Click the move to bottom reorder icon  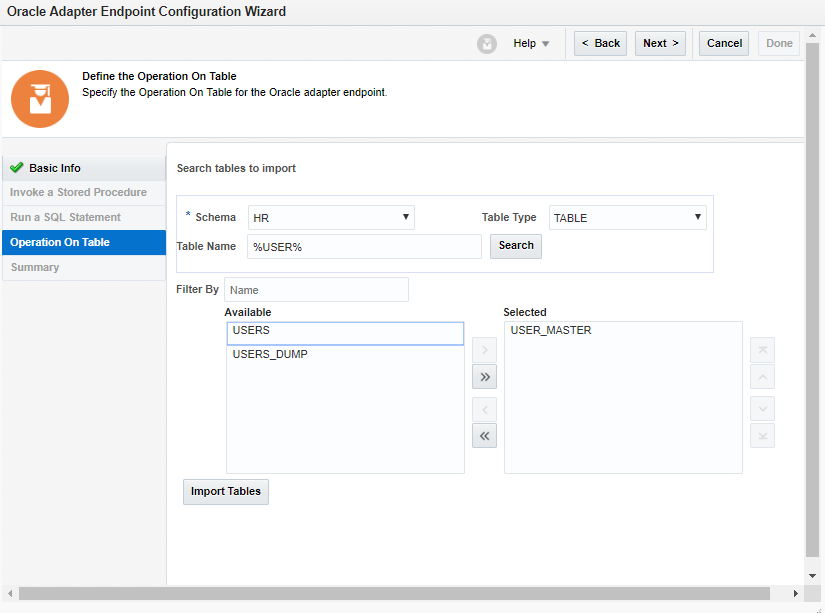[x=762, y=435]
